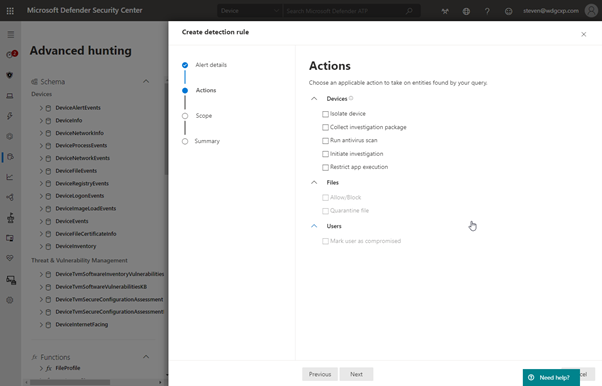This screenshot has height=386, width=602.
Task: Enable Run antivirus scan option
Action: pos(325,141)
